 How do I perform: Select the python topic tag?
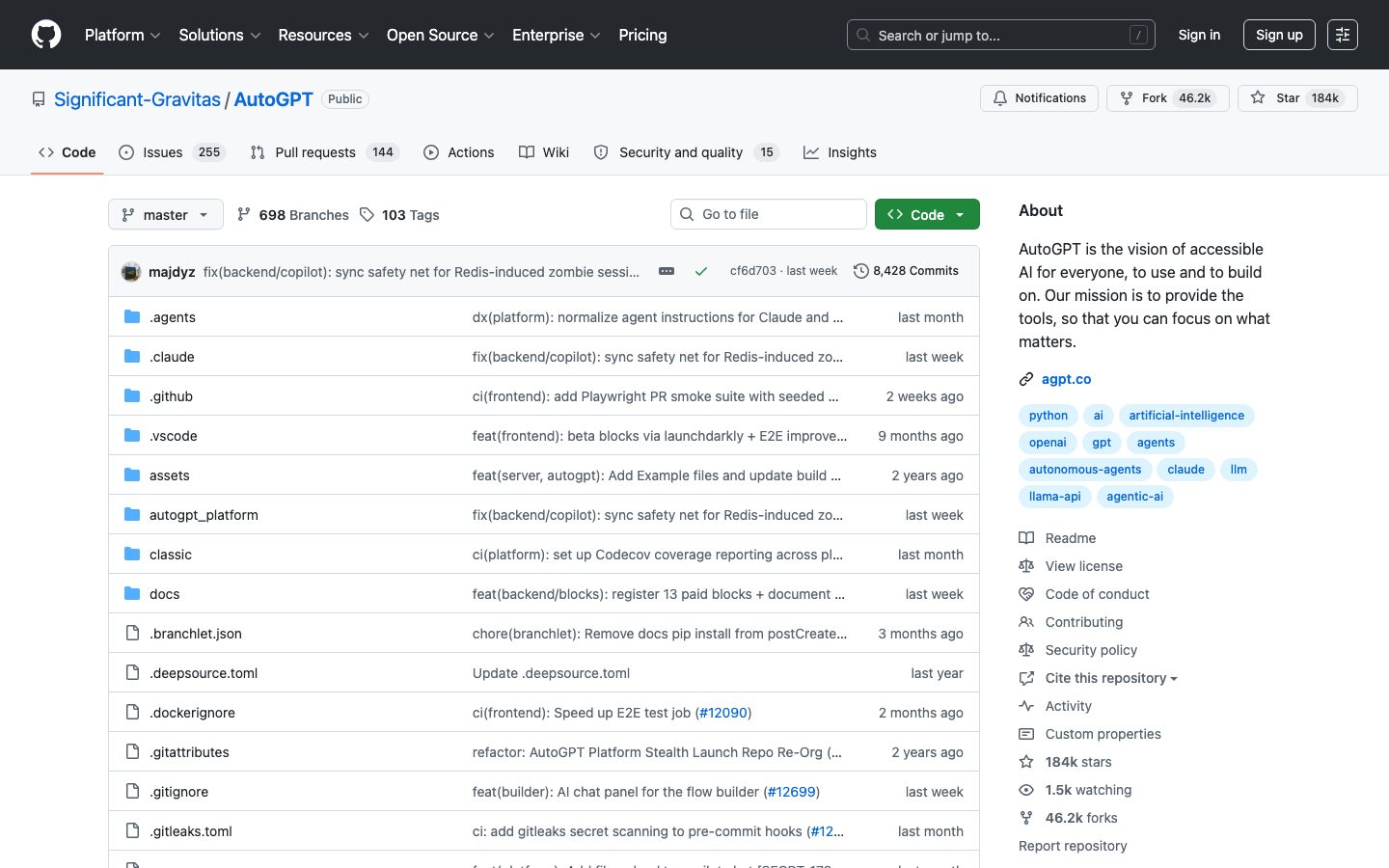(1048, 416)
